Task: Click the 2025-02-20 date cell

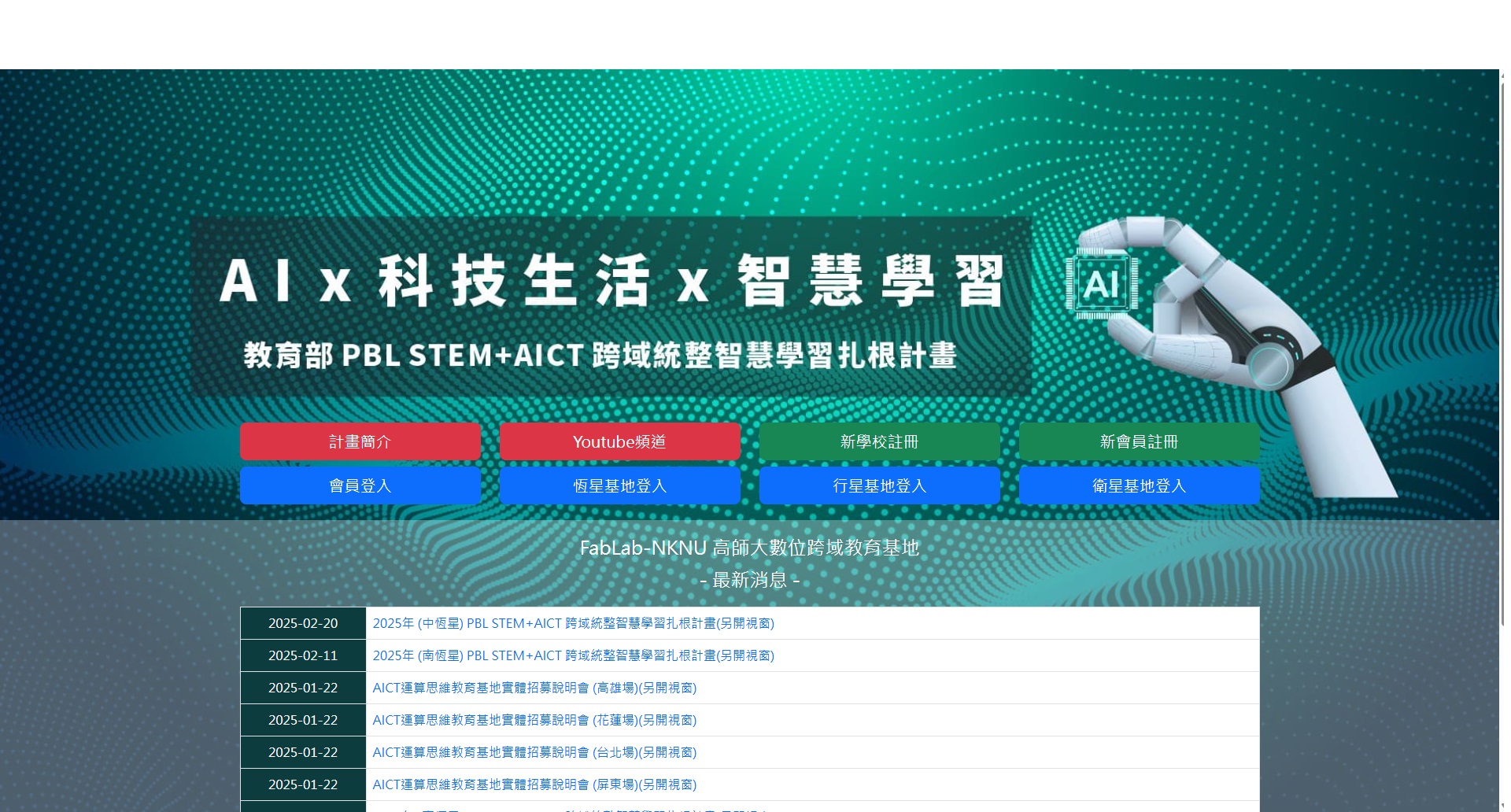Action: click(303, 623)
